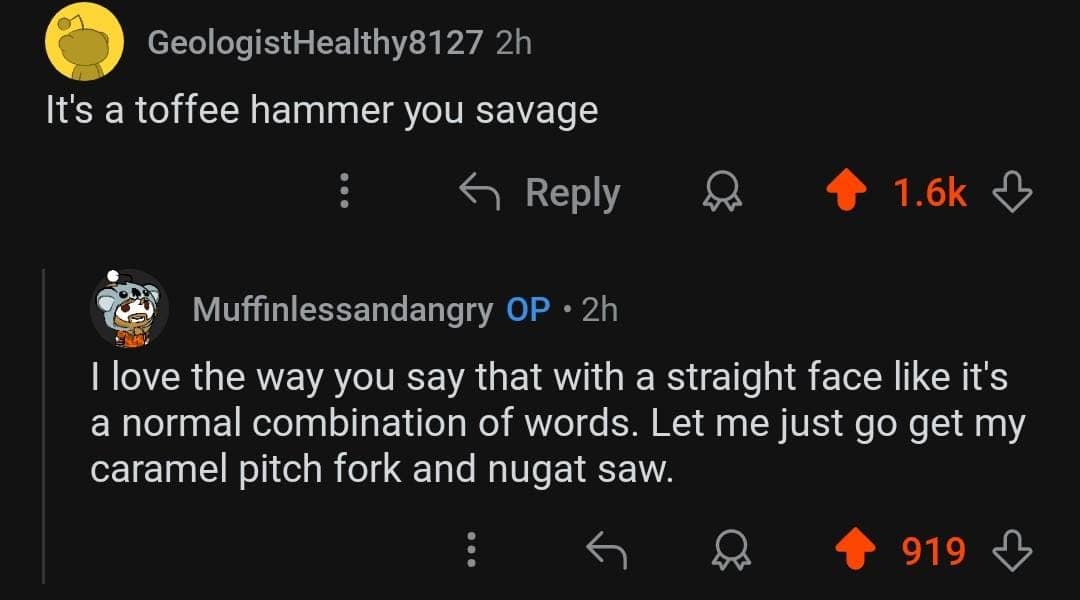Click reply arrow icon under Muffinlessandangry's comment
Viewport: 1080px width, 600px height.
click(x=604, y=549)
